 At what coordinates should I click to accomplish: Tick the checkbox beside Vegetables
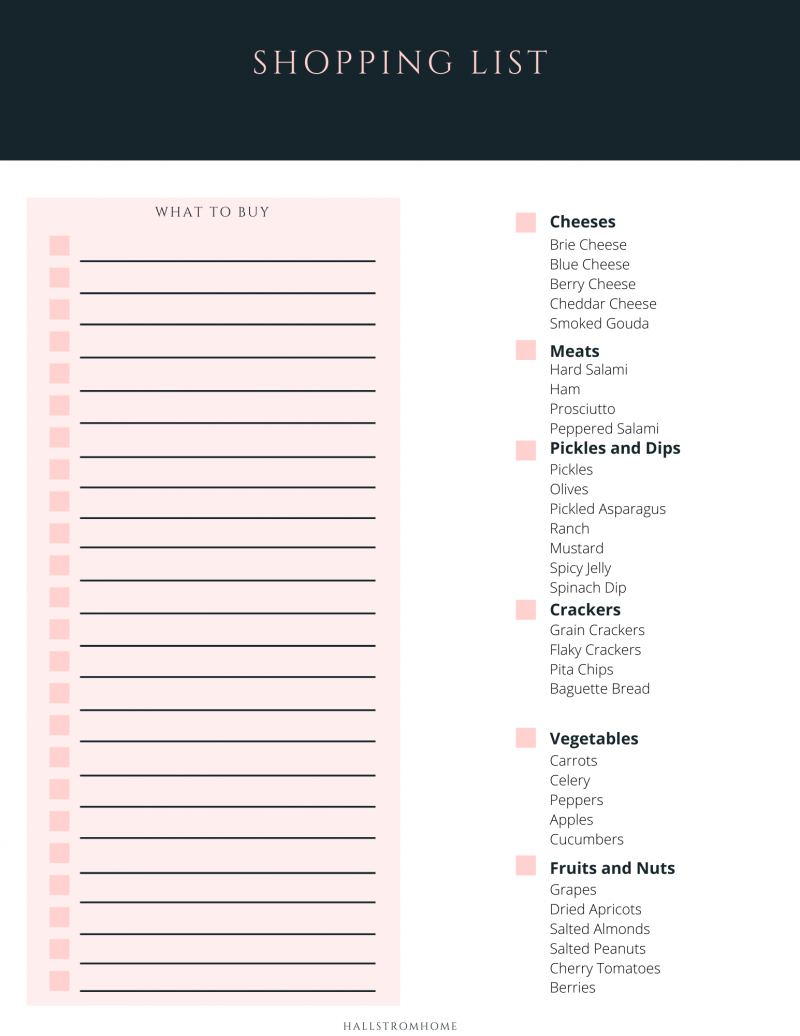pos(526,738)
